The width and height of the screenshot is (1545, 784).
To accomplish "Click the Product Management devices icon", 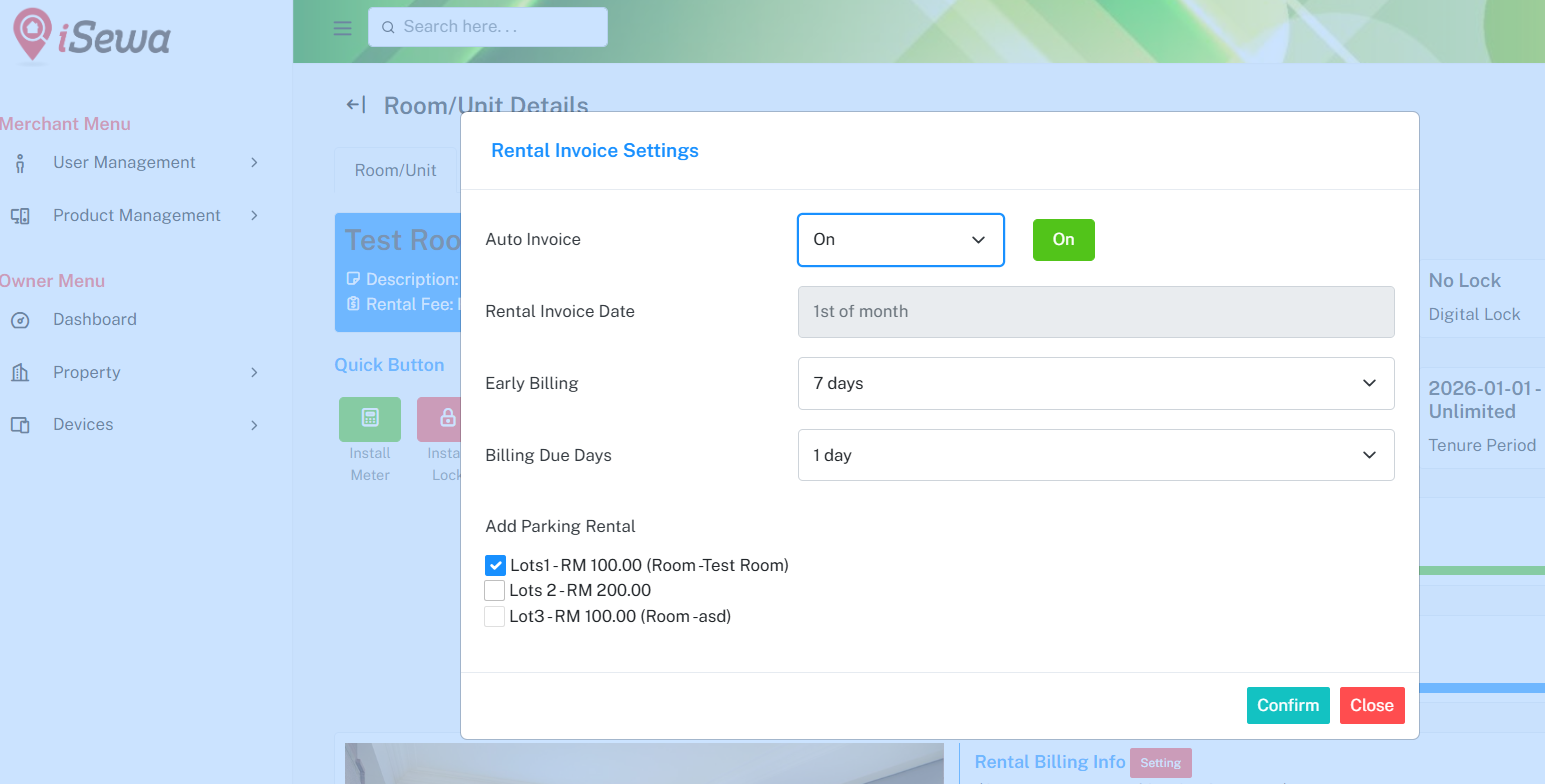I will (x=20, y=216).
